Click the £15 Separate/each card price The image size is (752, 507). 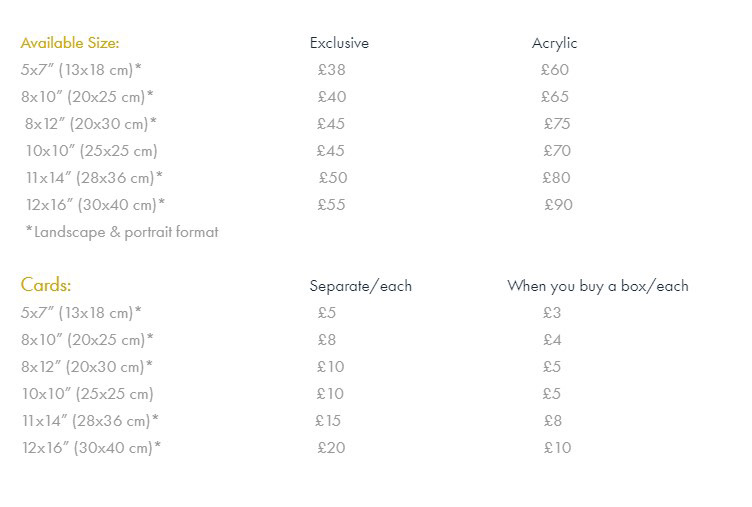tap(328, 421)
